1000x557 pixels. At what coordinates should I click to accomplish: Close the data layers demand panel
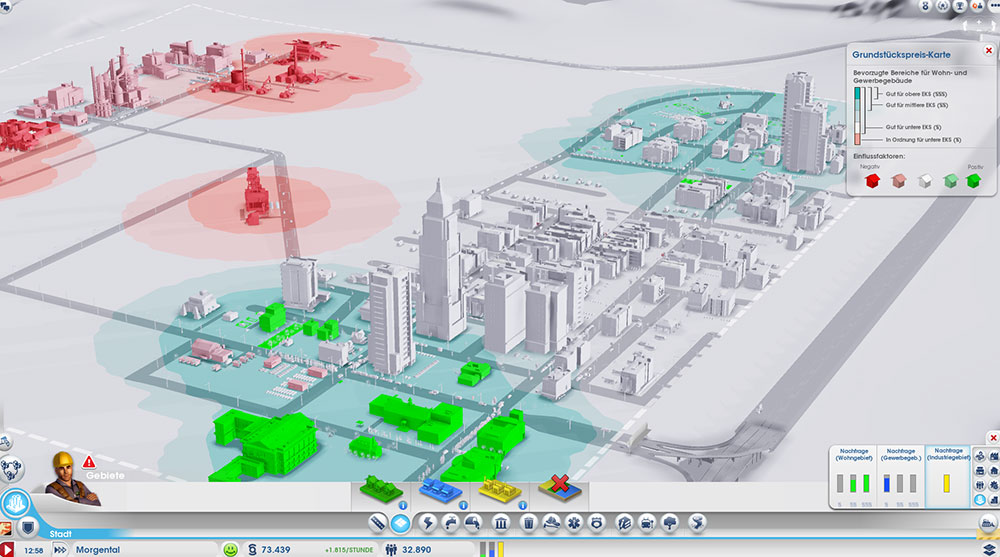(993, 438)
